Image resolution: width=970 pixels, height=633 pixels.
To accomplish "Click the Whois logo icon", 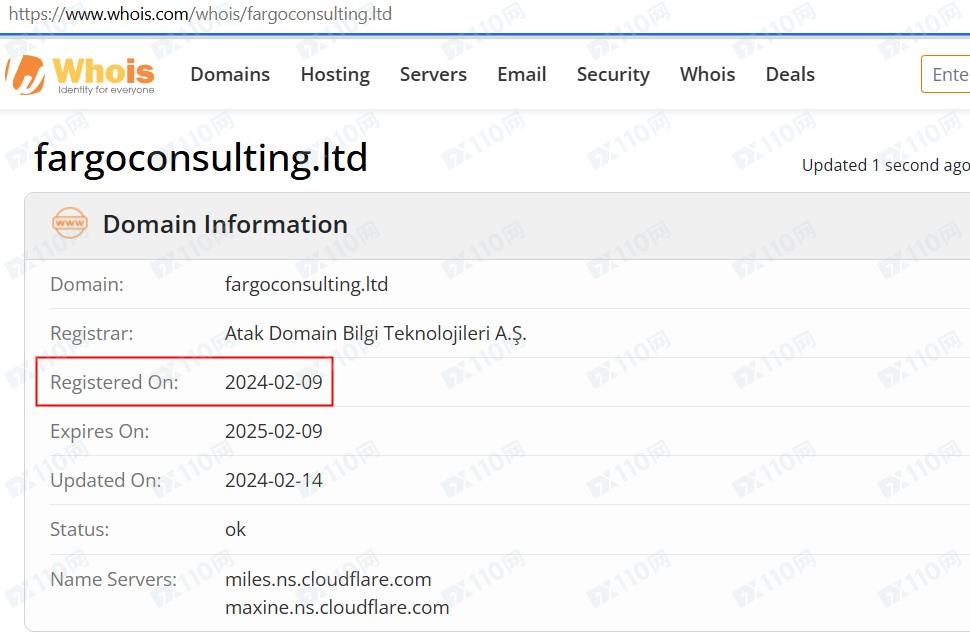I will 26,75.
